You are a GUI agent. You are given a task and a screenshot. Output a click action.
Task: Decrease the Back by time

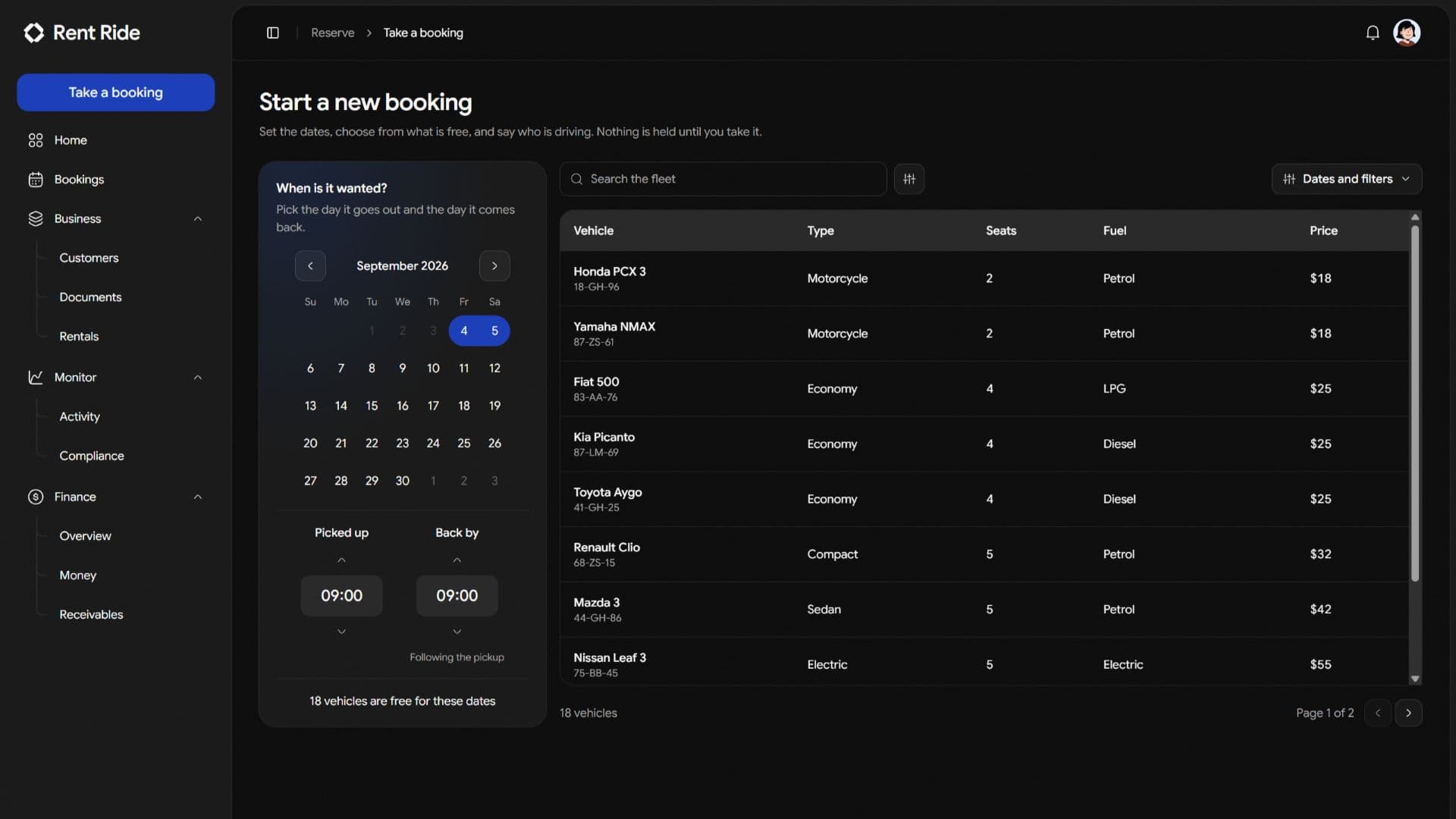click(x=457, y=631)
